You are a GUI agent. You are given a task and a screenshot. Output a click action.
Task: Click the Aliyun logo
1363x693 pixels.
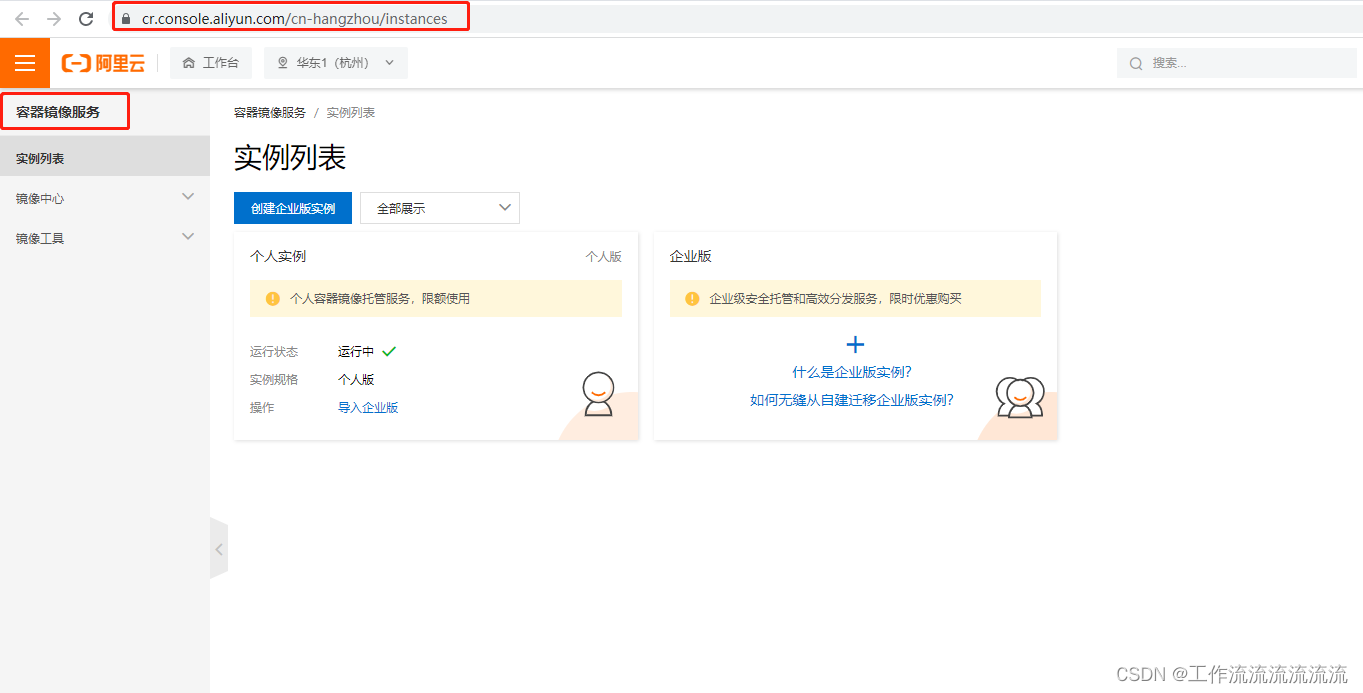click(103, 63)
